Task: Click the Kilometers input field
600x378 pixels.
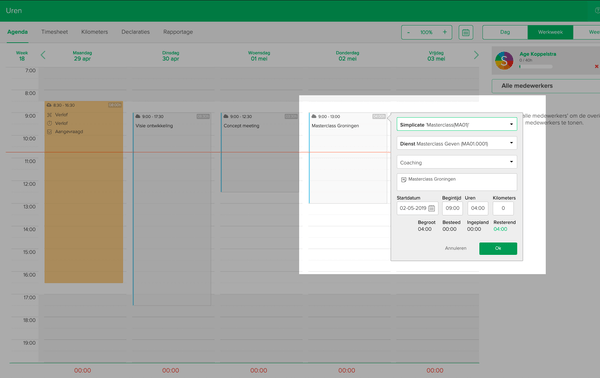Action: pyautogui.click(x=503, y=208)
